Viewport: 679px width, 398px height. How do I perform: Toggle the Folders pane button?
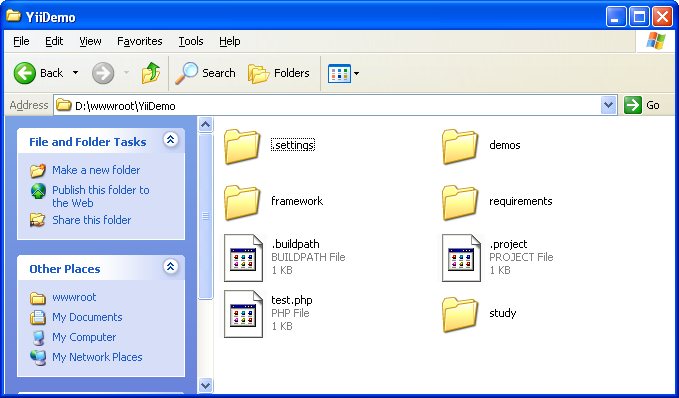[x=278, y=73]
